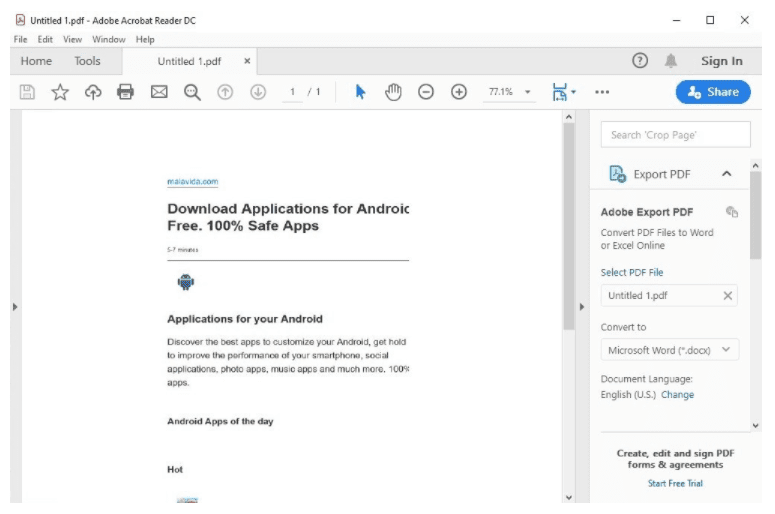Click the 'Hot' heading in the document

[x=175, y=470]
